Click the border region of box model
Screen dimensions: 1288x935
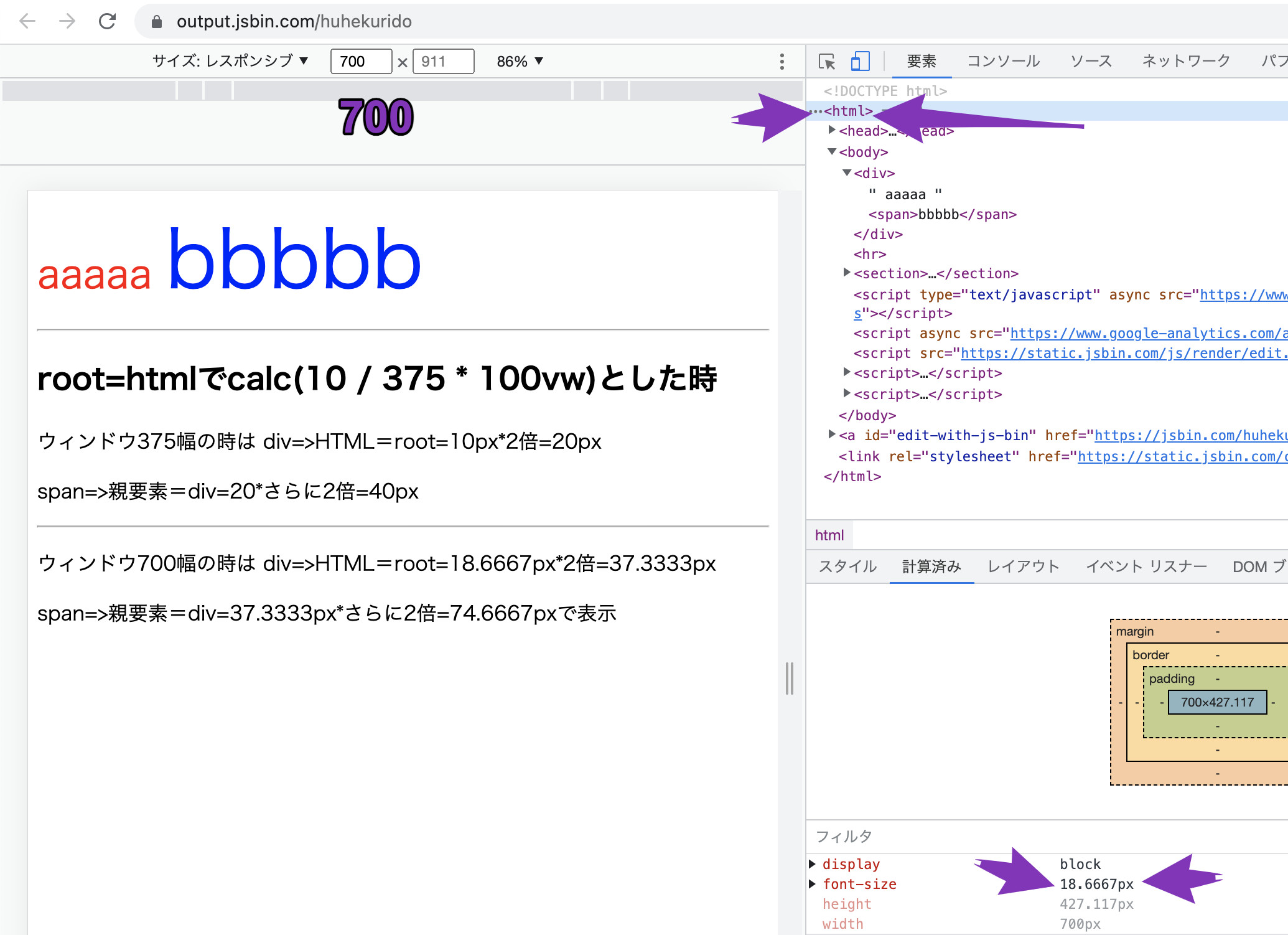pyautogui.click(x=1150, y=655)
